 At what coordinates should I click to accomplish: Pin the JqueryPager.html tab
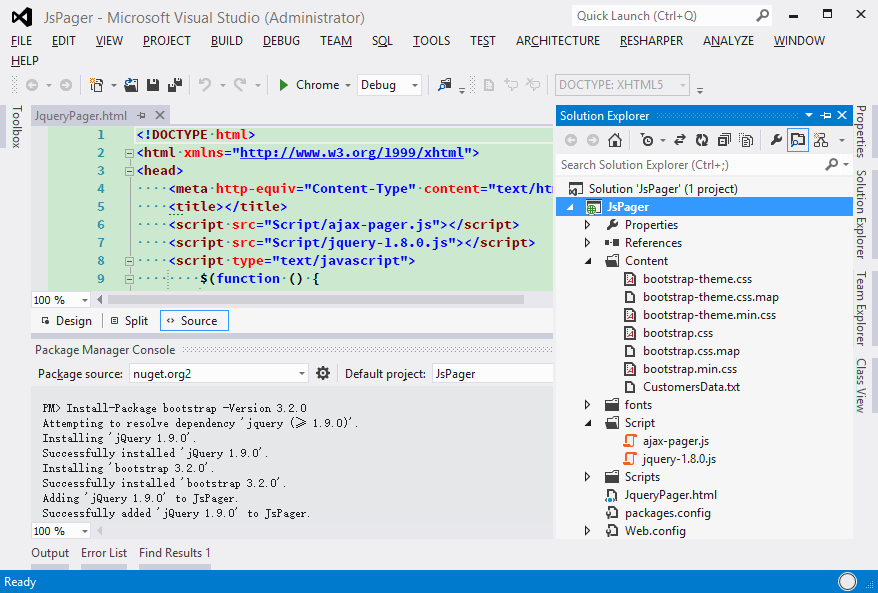(141, 116)
